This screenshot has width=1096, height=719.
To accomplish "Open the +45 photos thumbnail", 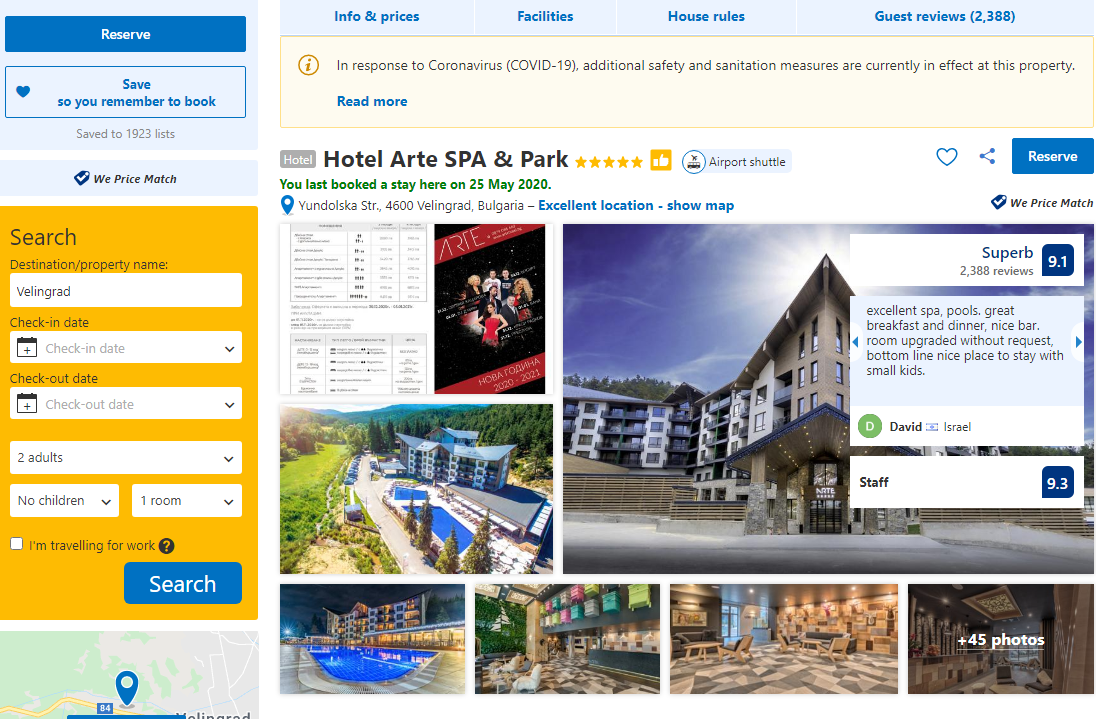I will click(1000, 639).
